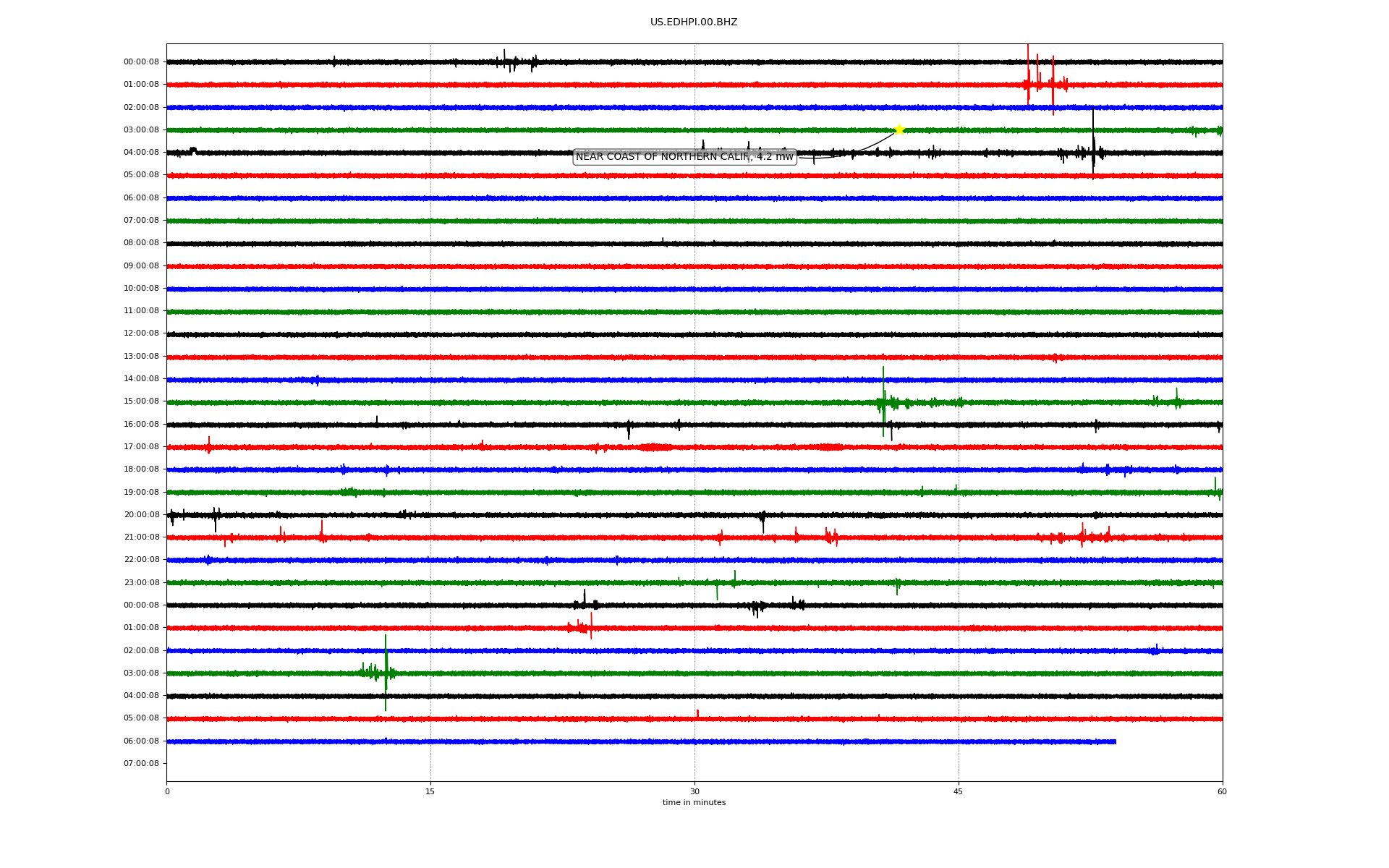Click the x-axis tick label 15
The image size is (1389, 868).
pos(430,791)
